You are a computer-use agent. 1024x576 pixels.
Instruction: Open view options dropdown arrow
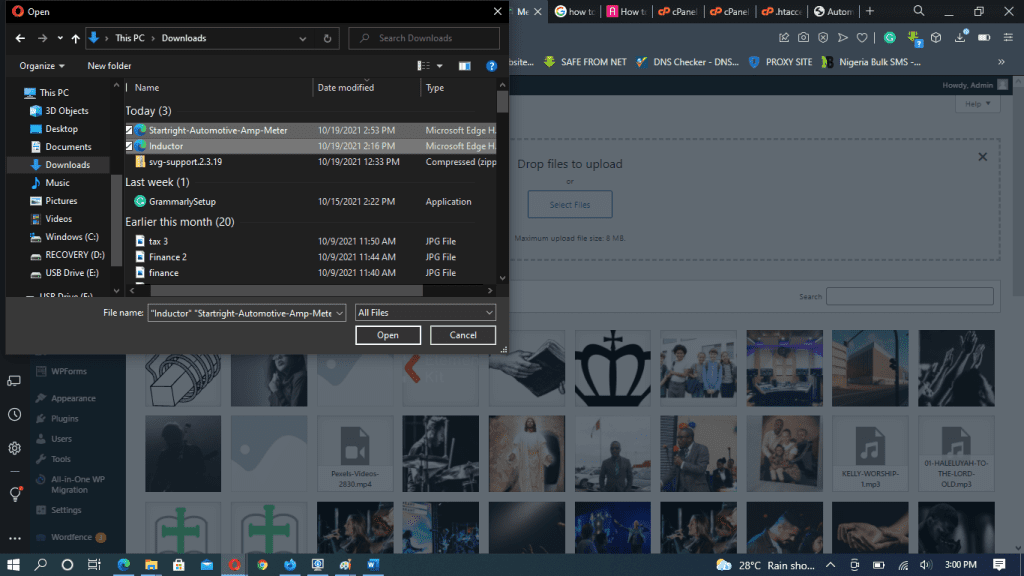coord(440,66)
